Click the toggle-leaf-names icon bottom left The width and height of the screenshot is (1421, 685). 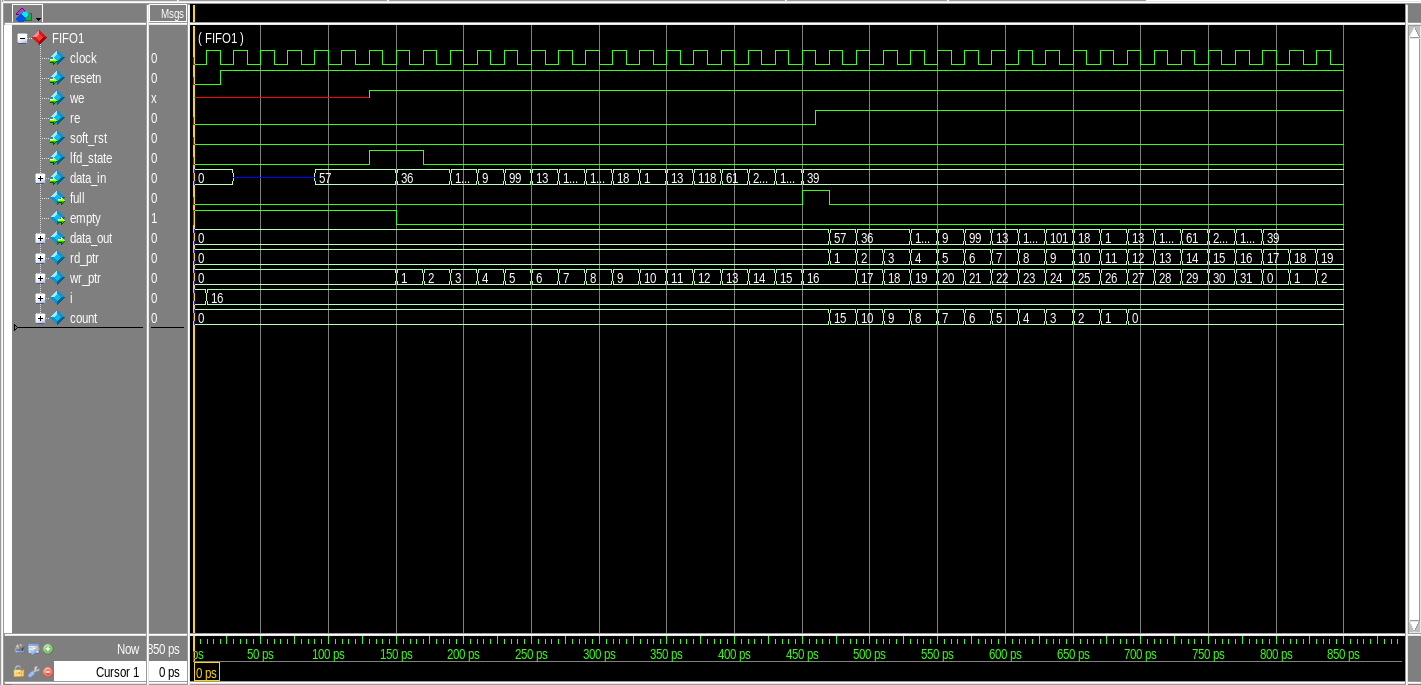[x=19, y=649]
